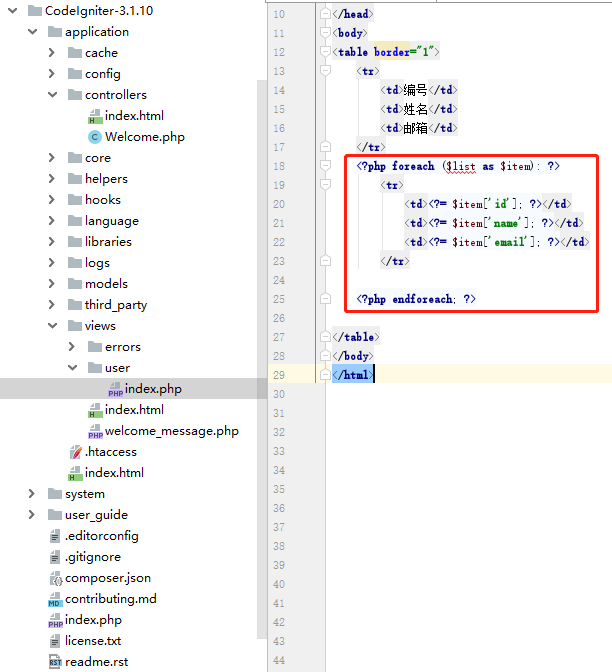Expand the logs folder
The image size is (612, 672).
click(52, 262)
